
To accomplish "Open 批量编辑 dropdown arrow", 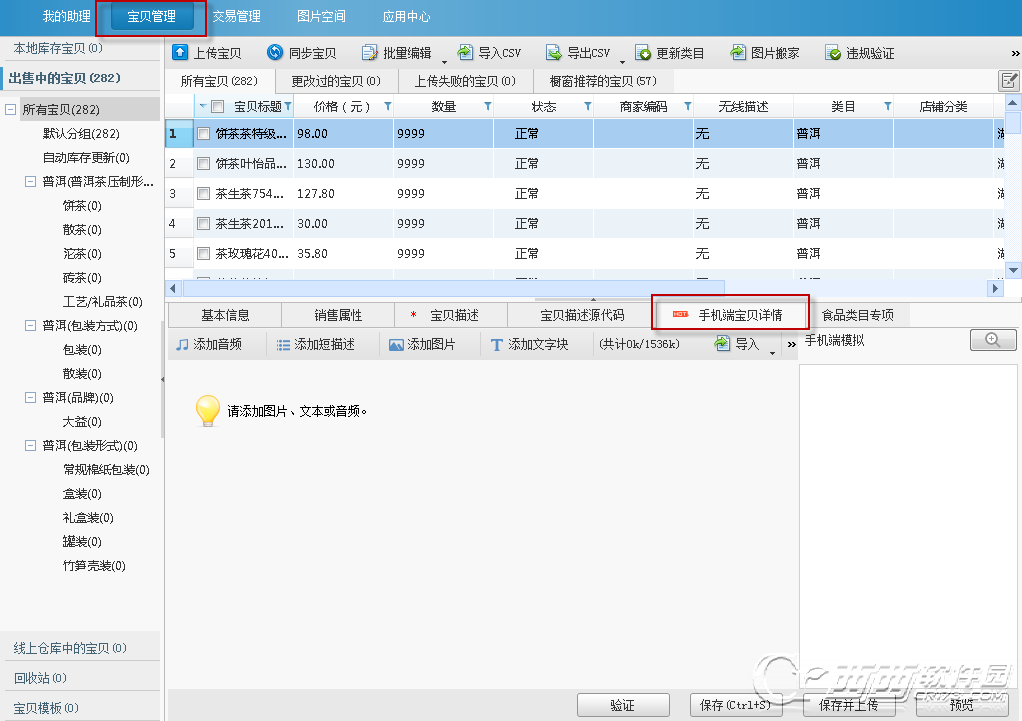I will [445, 62].
